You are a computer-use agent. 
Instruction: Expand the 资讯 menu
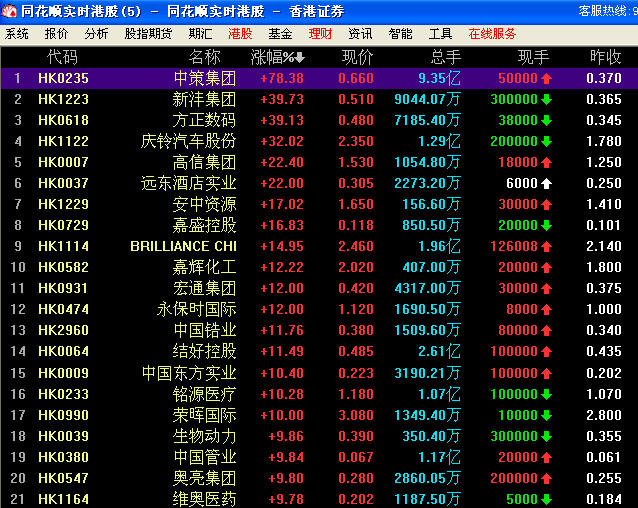coord(360,33)
